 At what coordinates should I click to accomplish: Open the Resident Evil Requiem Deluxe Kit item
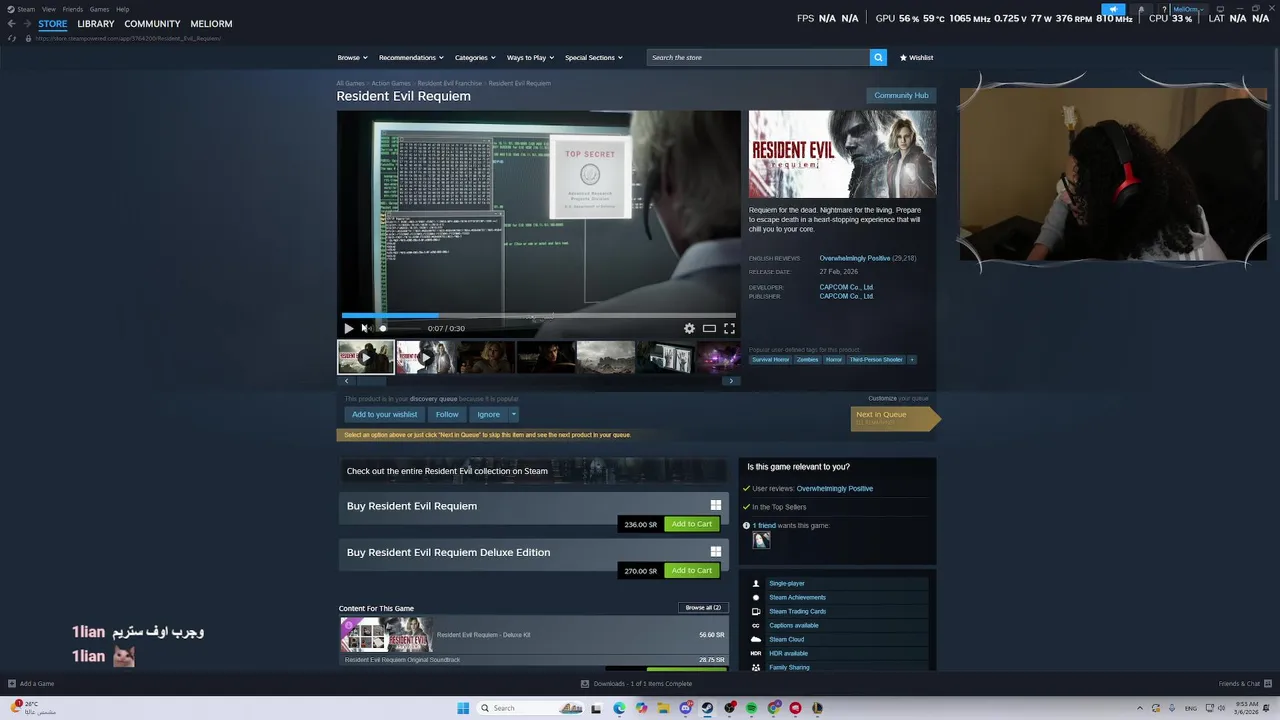533,635
